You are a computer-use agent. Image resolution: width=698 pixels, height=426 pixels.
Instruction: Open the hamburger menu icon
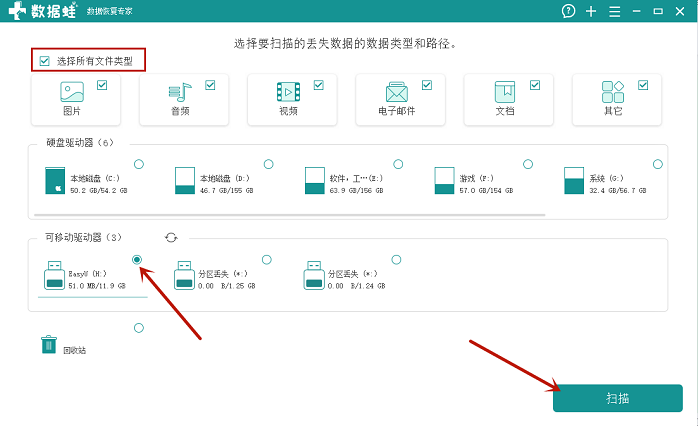click(x=615, y=11)
